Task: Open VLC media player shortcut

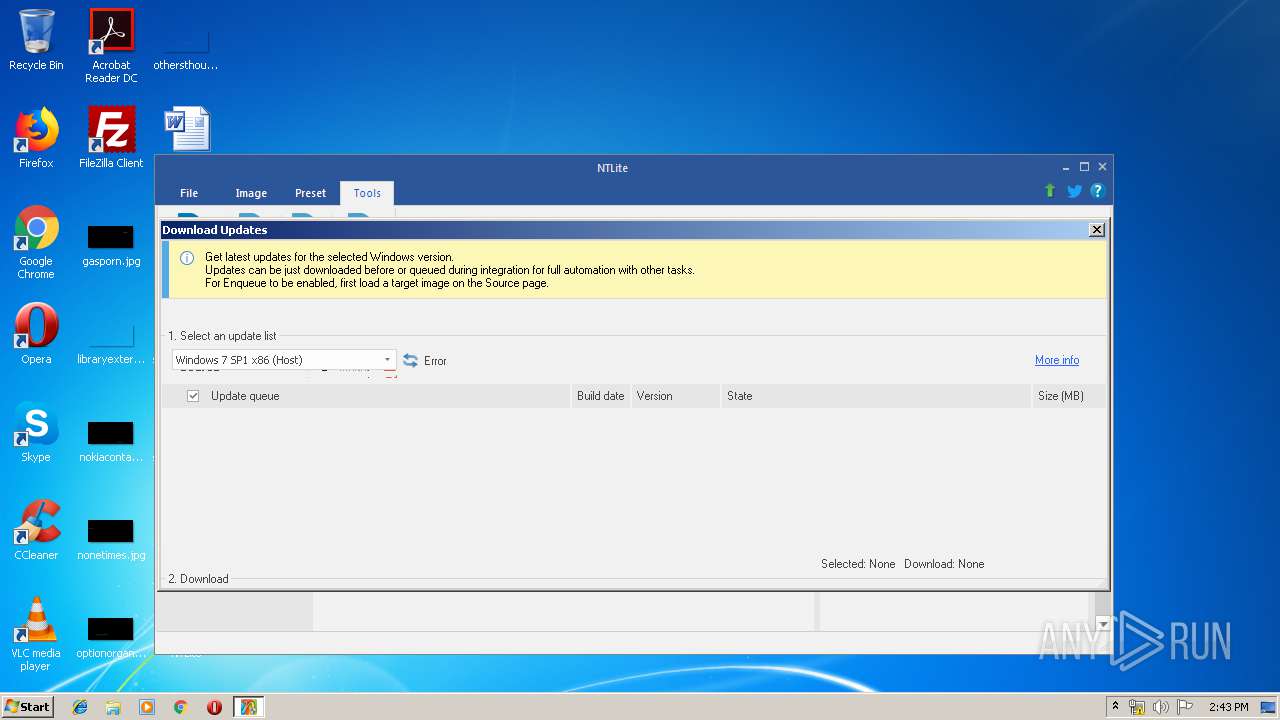Action: click(x=36, y=634)
